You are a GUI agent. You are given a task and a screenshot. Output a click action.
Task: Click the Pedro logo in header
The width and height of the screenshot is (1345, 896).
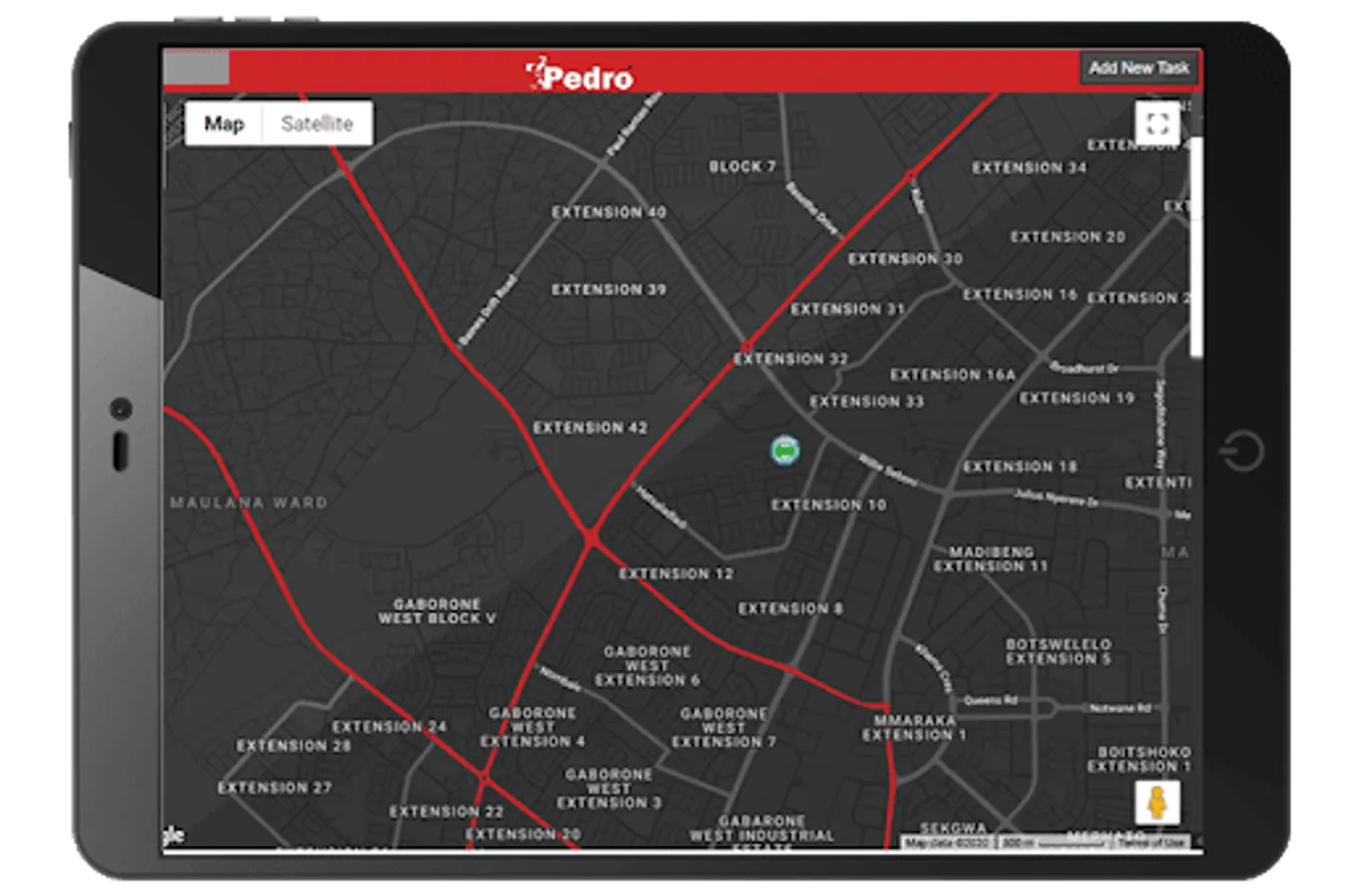(x=579, y=75)
